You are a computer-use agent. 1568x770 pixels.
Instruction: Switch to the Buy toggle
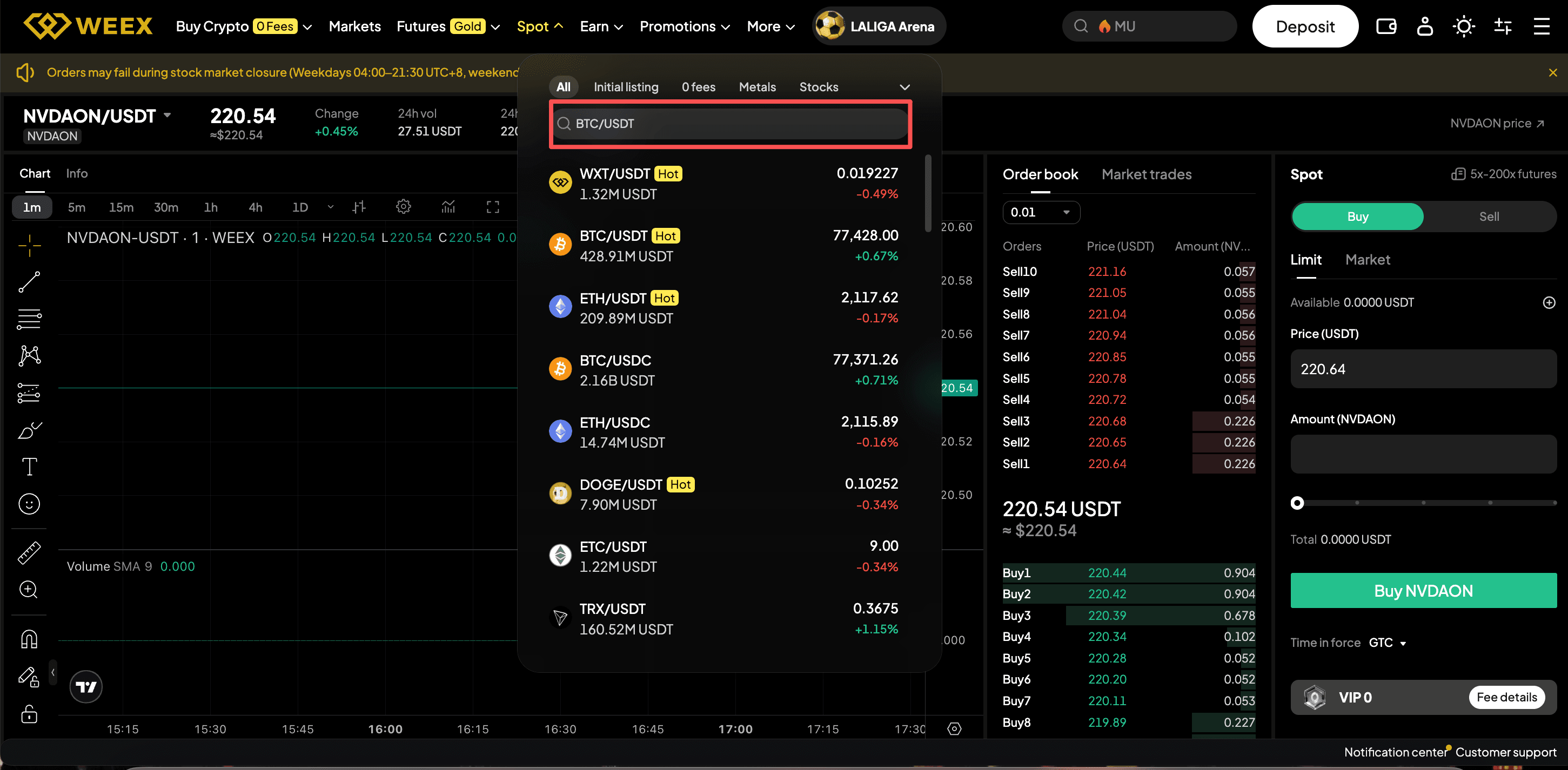point(1357,217)
